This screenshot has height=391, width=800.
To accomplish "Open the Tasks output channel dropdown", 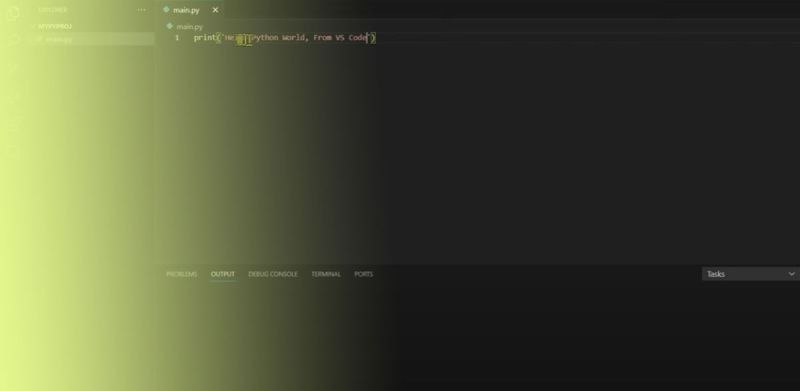I will click(x=751, y=274).
